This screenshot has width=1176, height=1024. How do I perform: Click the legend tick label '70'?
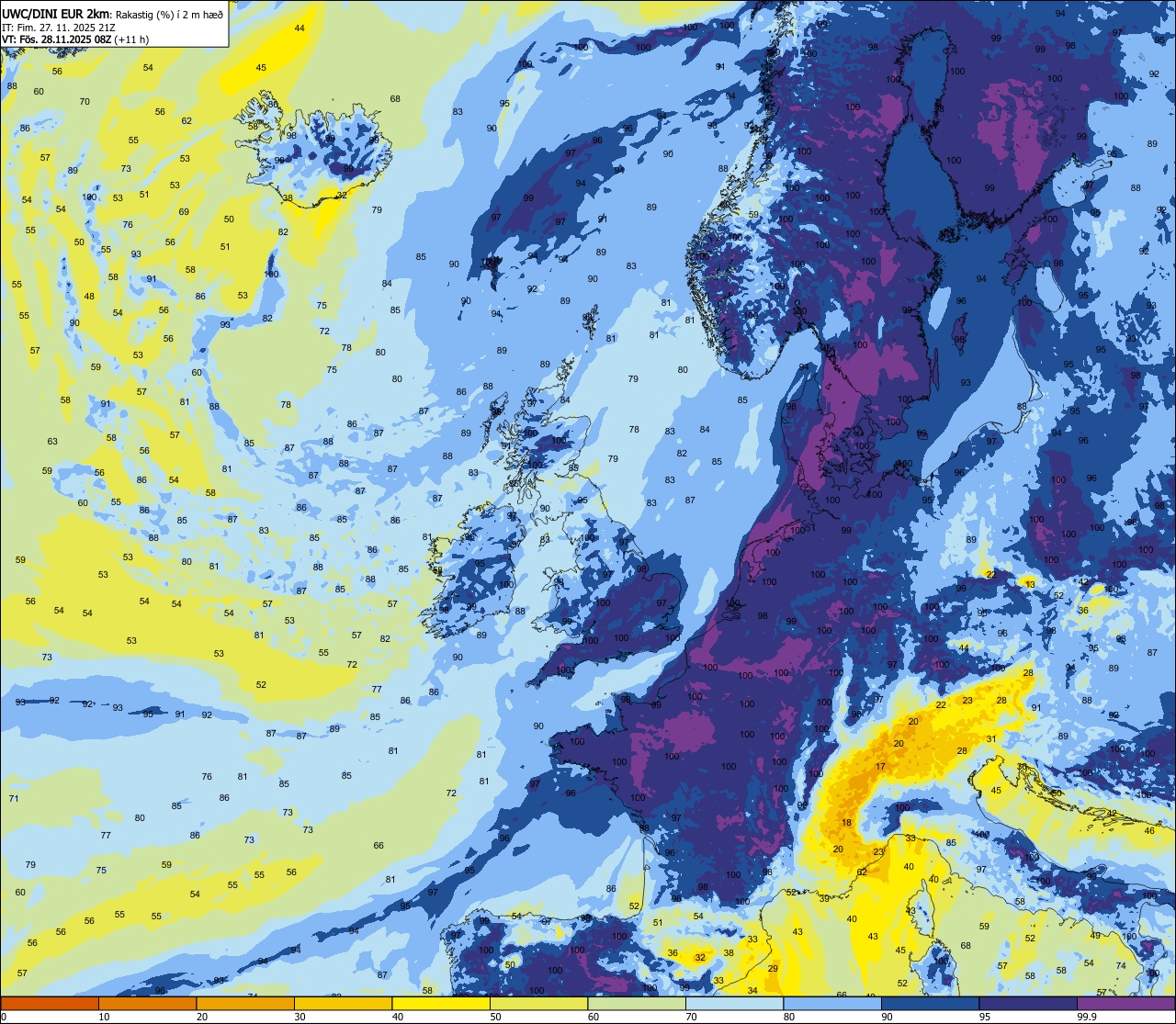click(692, 1017)
